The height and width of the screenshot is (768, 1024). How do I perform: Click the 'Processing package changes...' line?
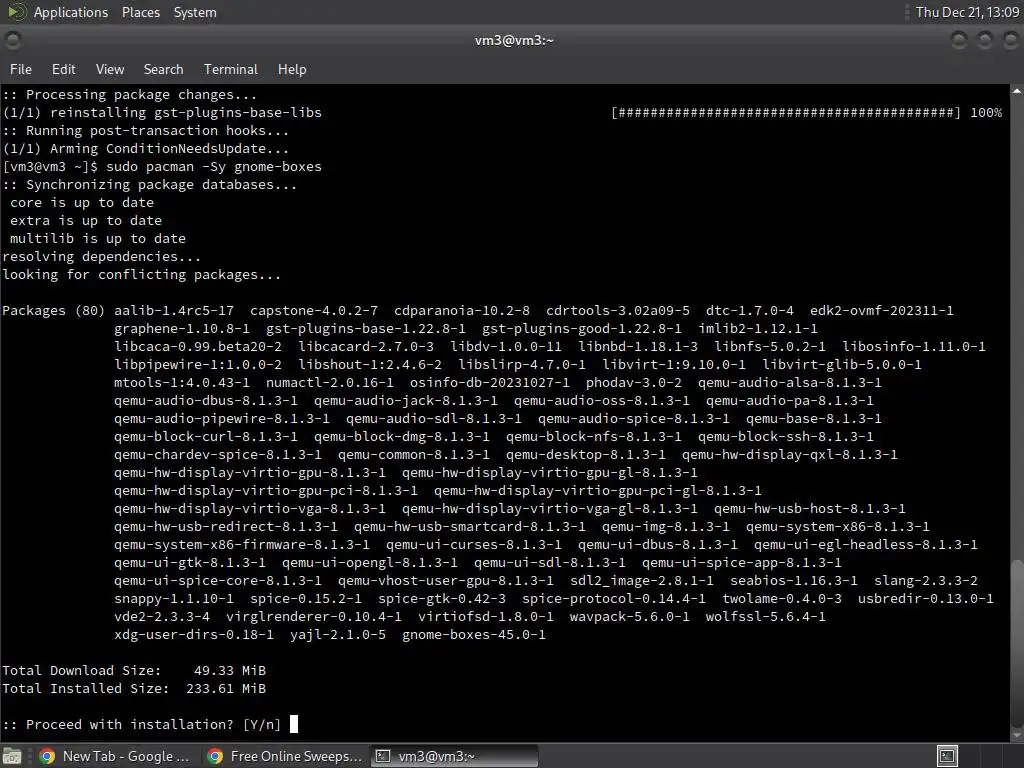[x=129, y=95]
